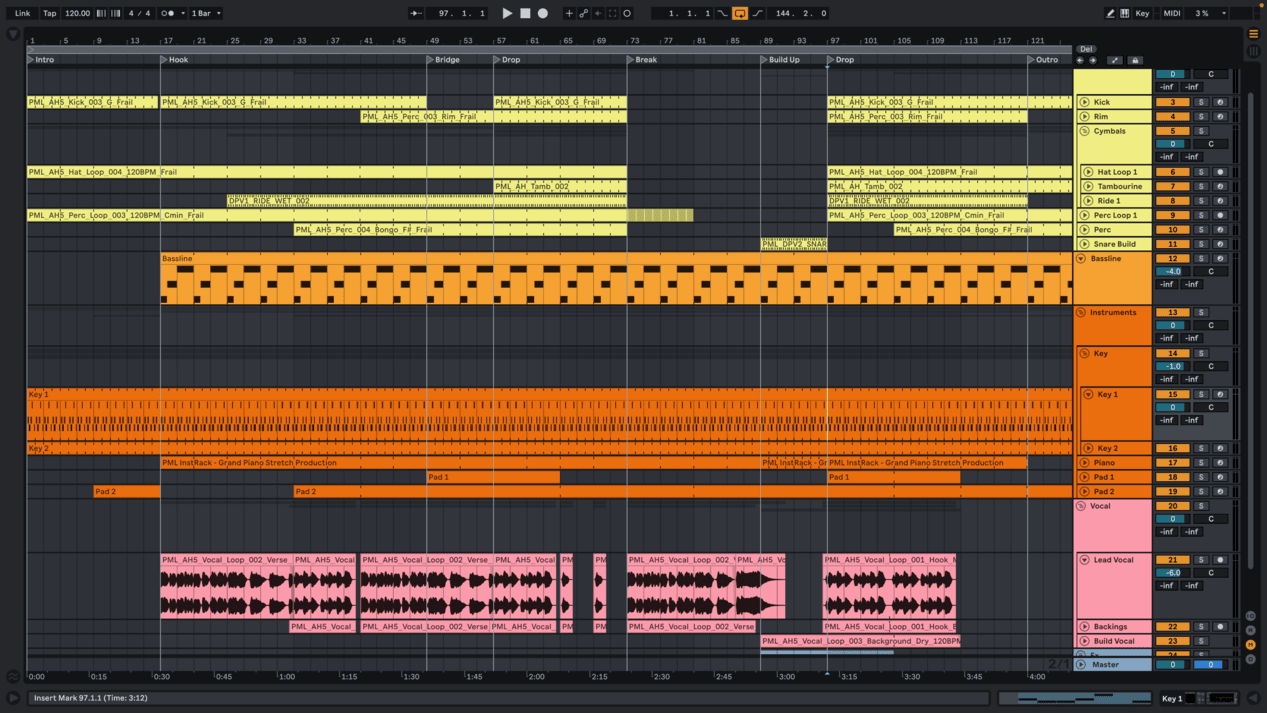Toggle the Arrangement Loop switch
This screenshot has width=1267, height=713.
tap(740, 14)
